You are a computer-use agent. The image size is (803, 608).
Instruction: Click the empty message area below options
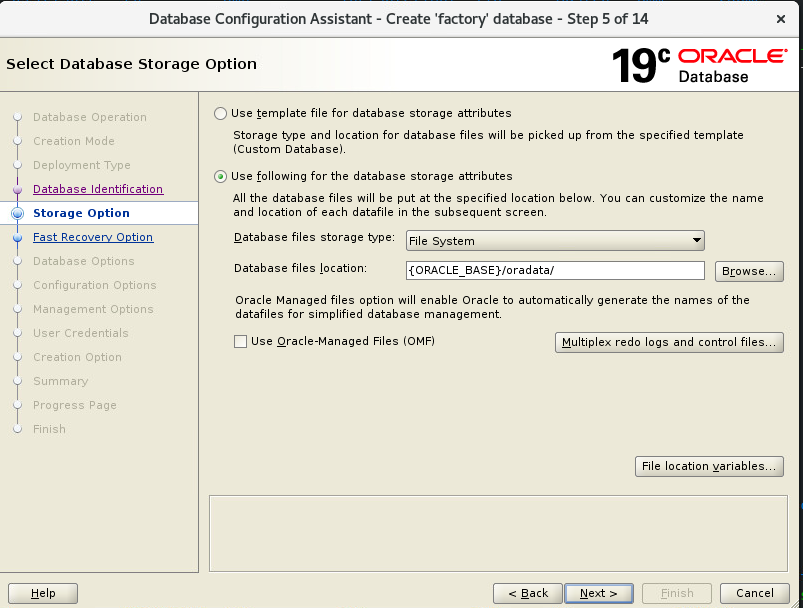498,533
